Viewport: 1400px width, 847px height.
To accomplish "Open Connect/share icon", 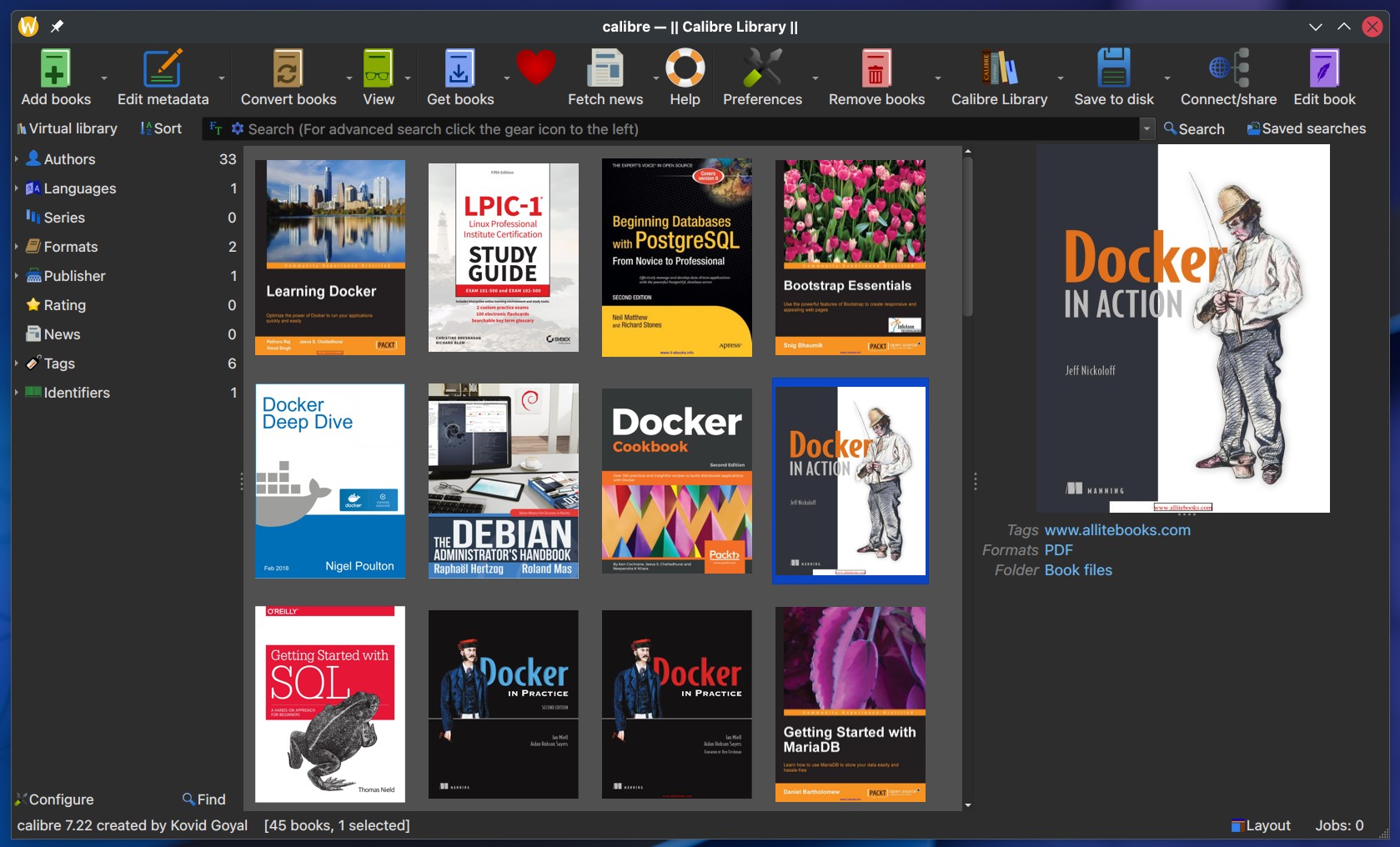I will click(x=1228, y=68).
